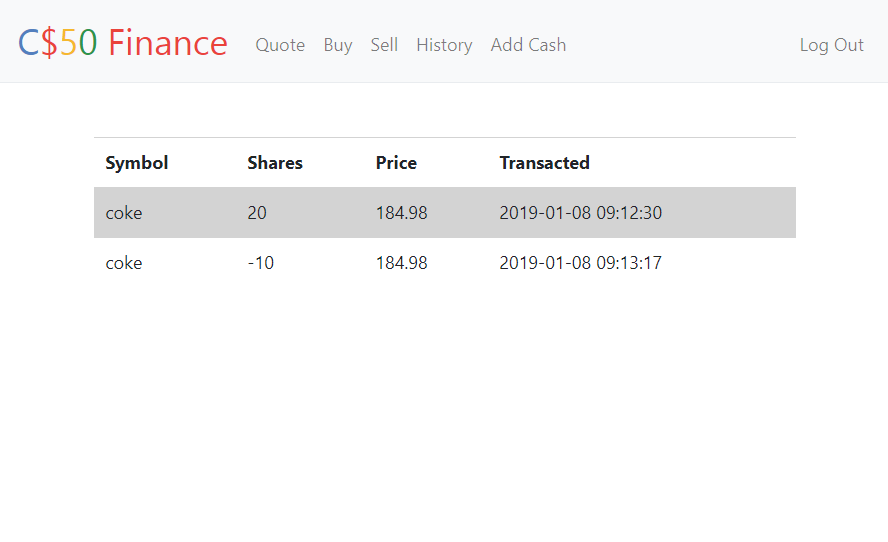Click the 20 shares cell
Image resolution: width=888 pixels, height=542 pixels.
tap(257, 213)
